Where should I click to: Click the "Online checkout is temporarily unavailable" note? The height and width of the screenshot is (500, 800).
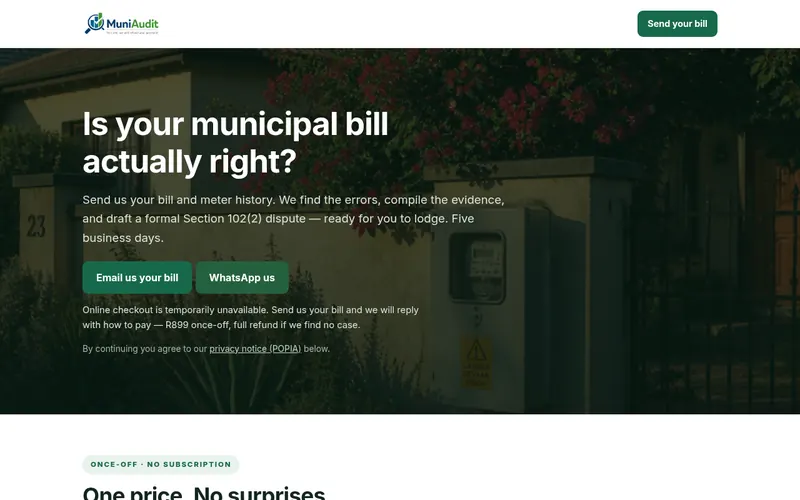click(251, 317)
